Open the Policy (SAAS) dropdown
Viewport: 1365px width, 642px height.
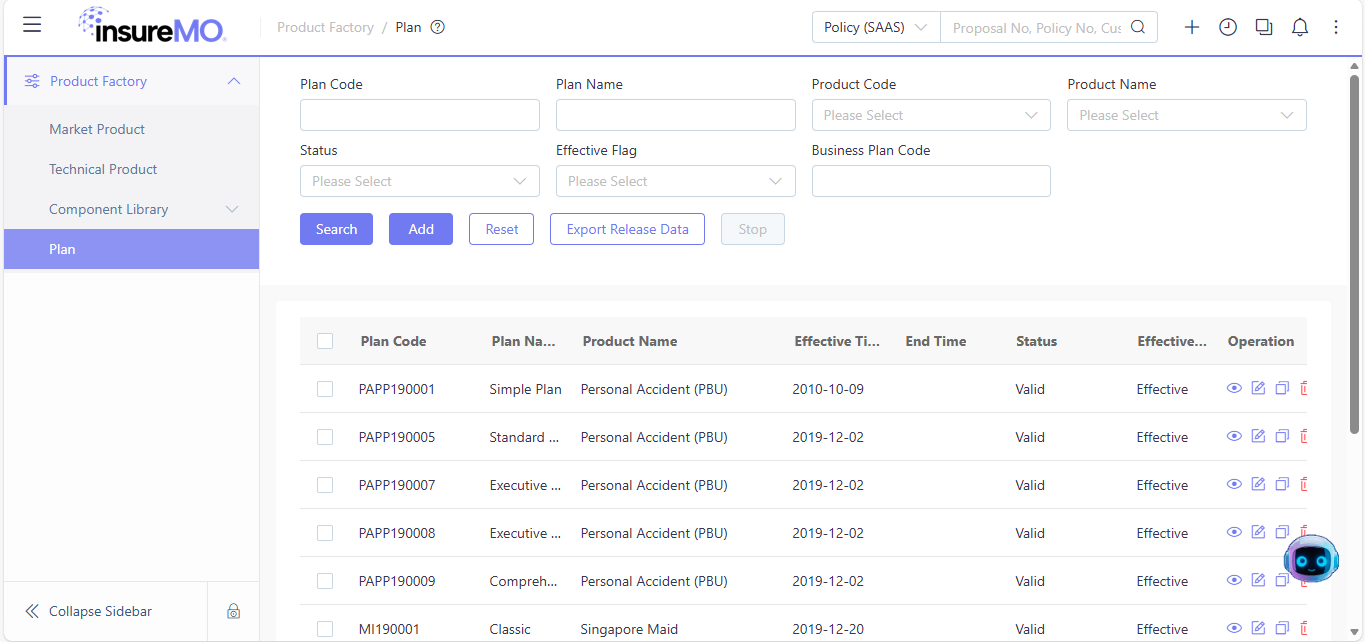point(876,27)
